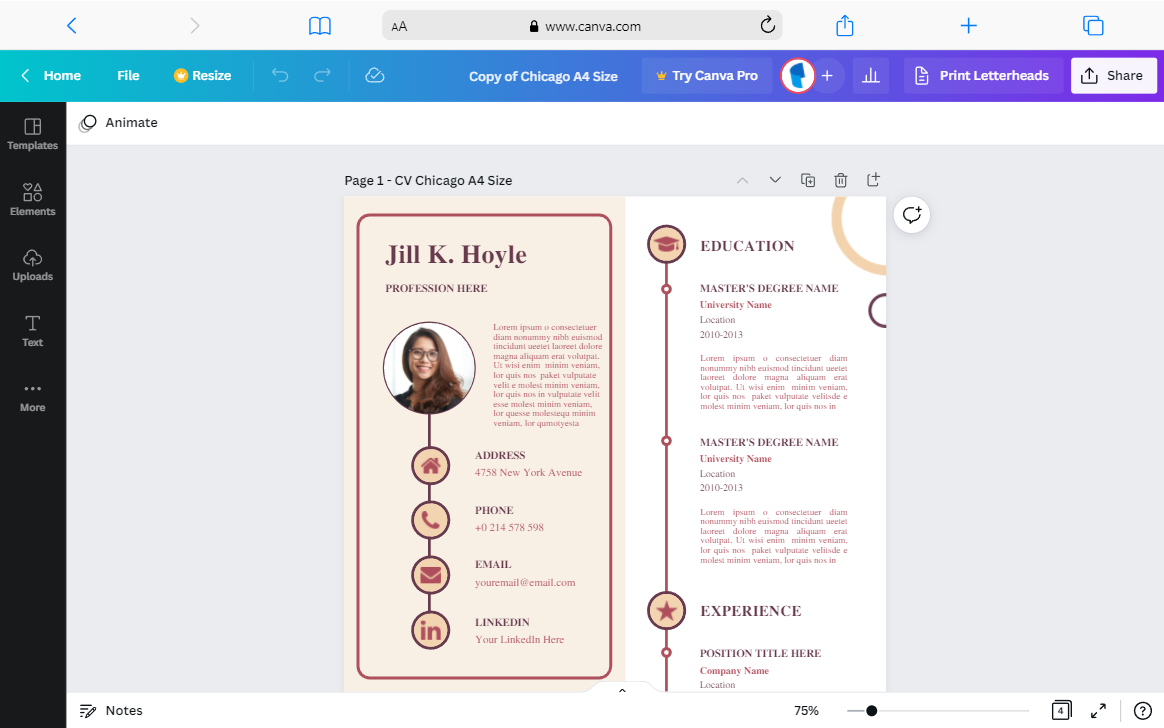The width and height of the screenshot is (1164, 728).
Task: Open Safari bookmarks book icon
Action: tap(320, 26)
